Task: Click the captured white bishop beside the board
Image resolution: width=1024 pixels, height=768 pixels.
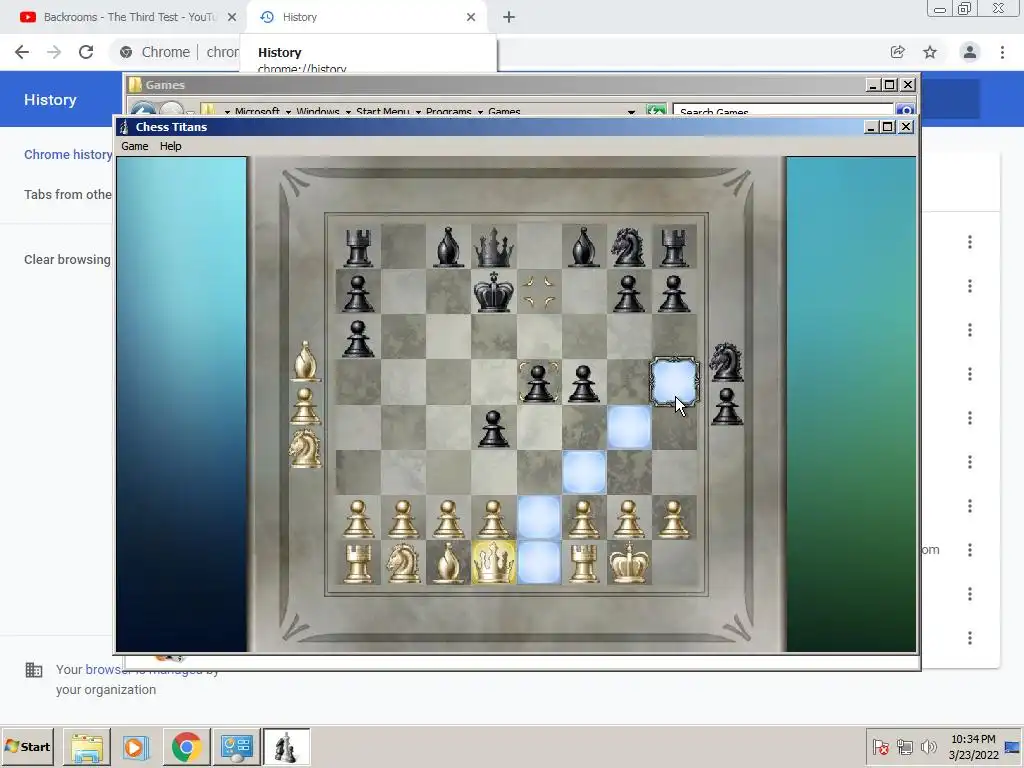Action: 305,361
